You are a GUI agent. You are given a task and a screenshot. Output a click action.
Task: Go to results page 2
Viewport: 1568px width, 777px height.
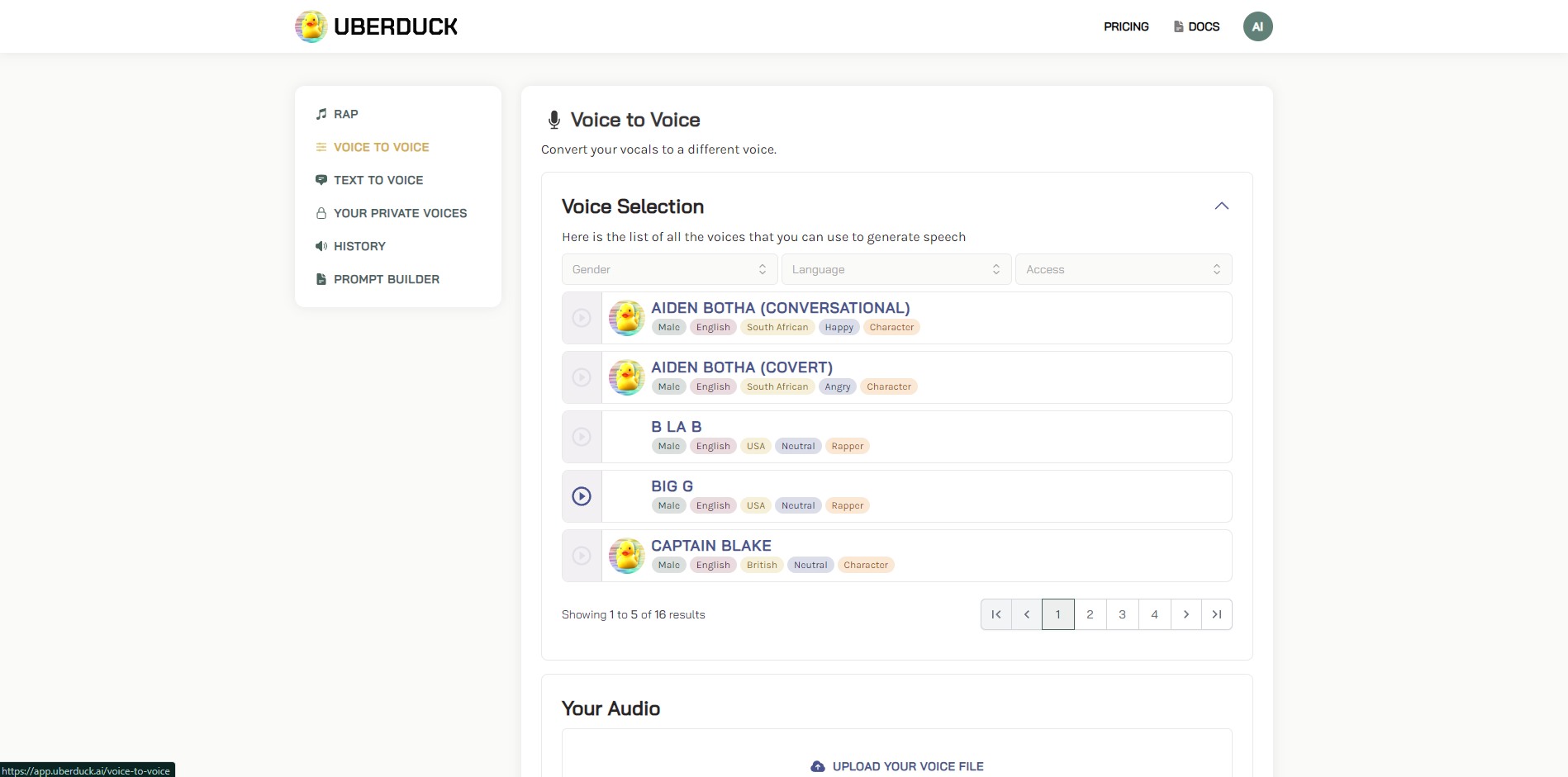click(x=1090, y=614)
